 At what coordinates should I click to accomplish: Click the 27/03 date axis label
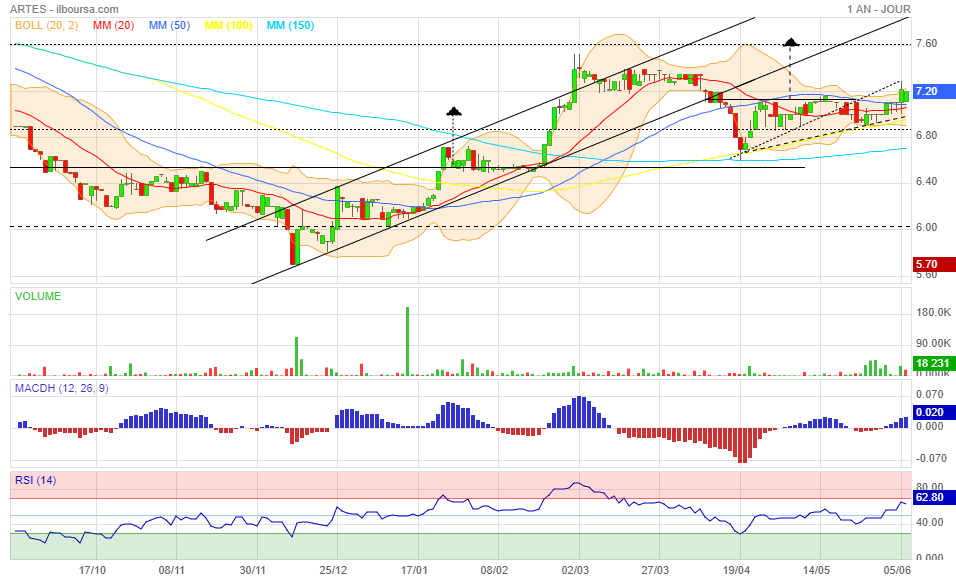tap(655, 570)
